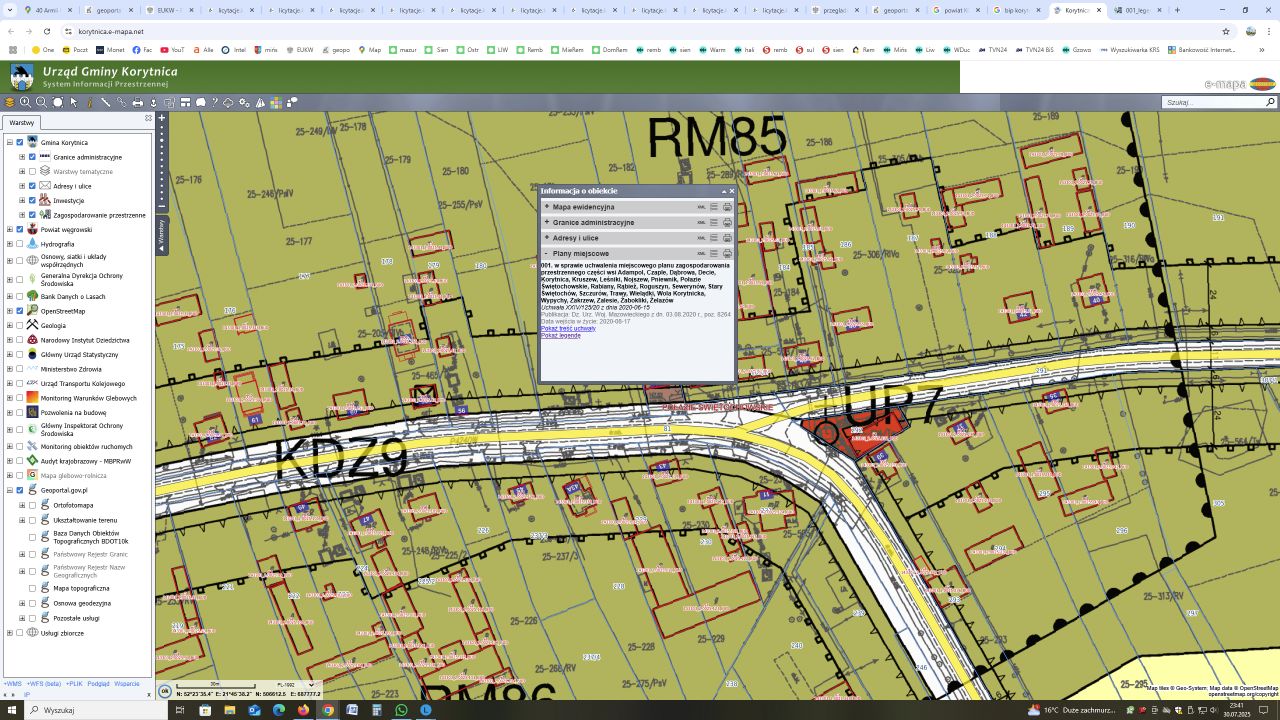Turn off the OpenStreetMap layer
The height and width of the screenshot is (720, 1280).
click(x=20, y=311)
